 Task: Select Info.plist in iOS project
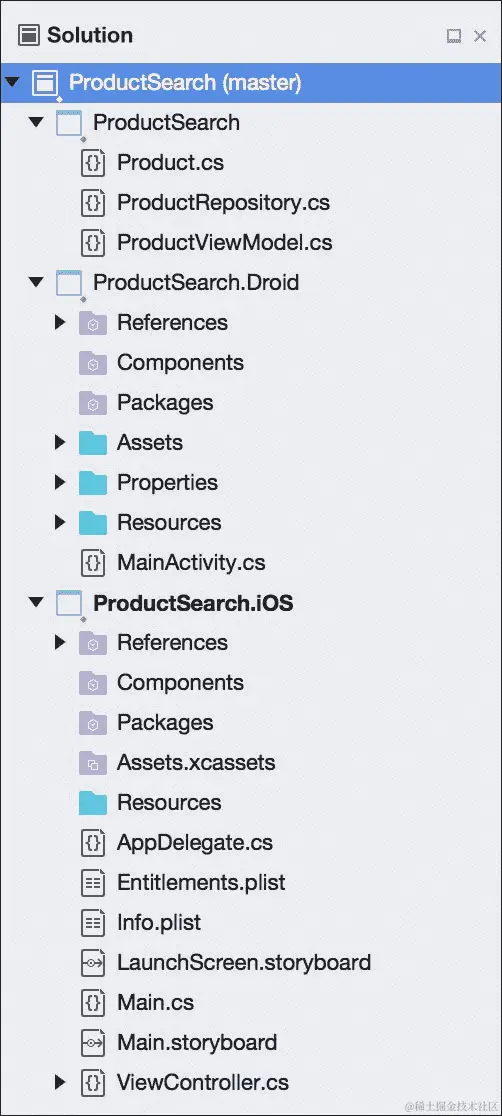[159, 923]
